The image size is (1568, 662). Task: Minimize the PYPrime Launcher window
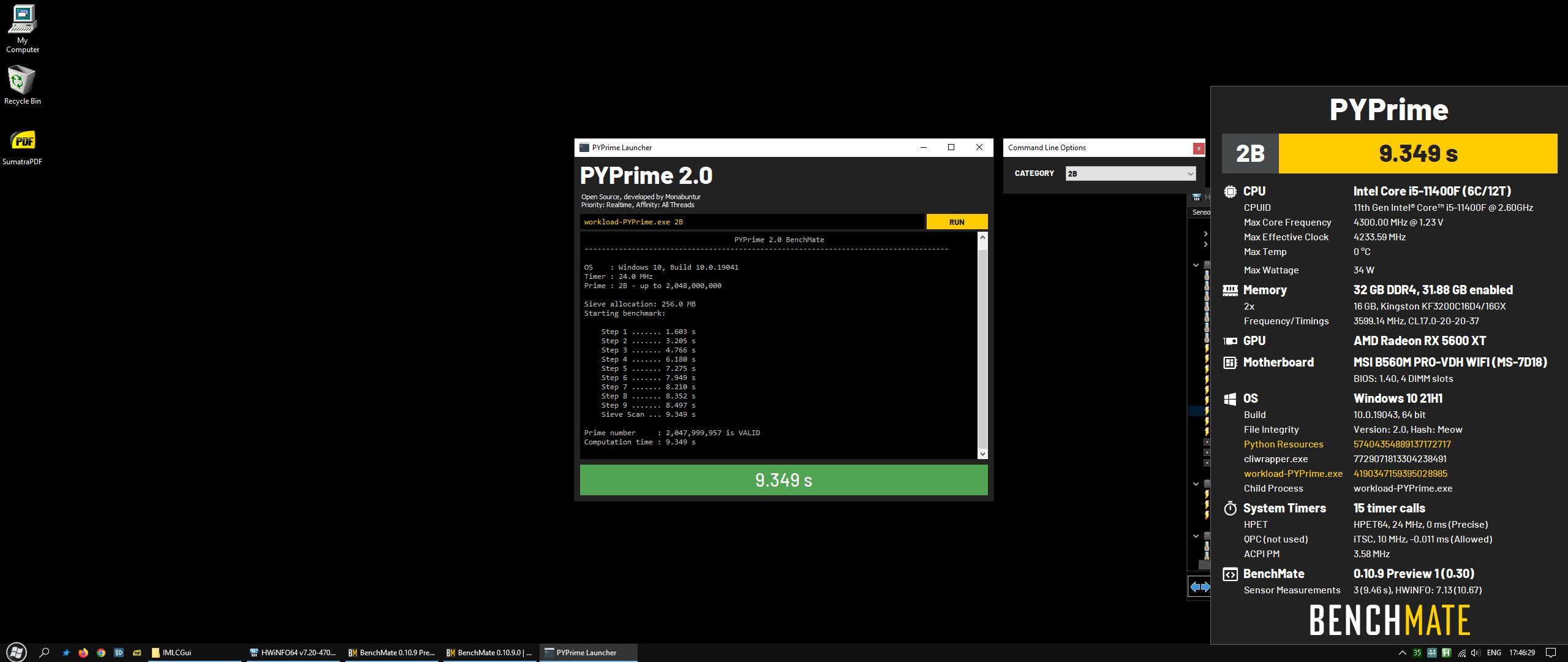pyautogui.click(x=923, y=147)
